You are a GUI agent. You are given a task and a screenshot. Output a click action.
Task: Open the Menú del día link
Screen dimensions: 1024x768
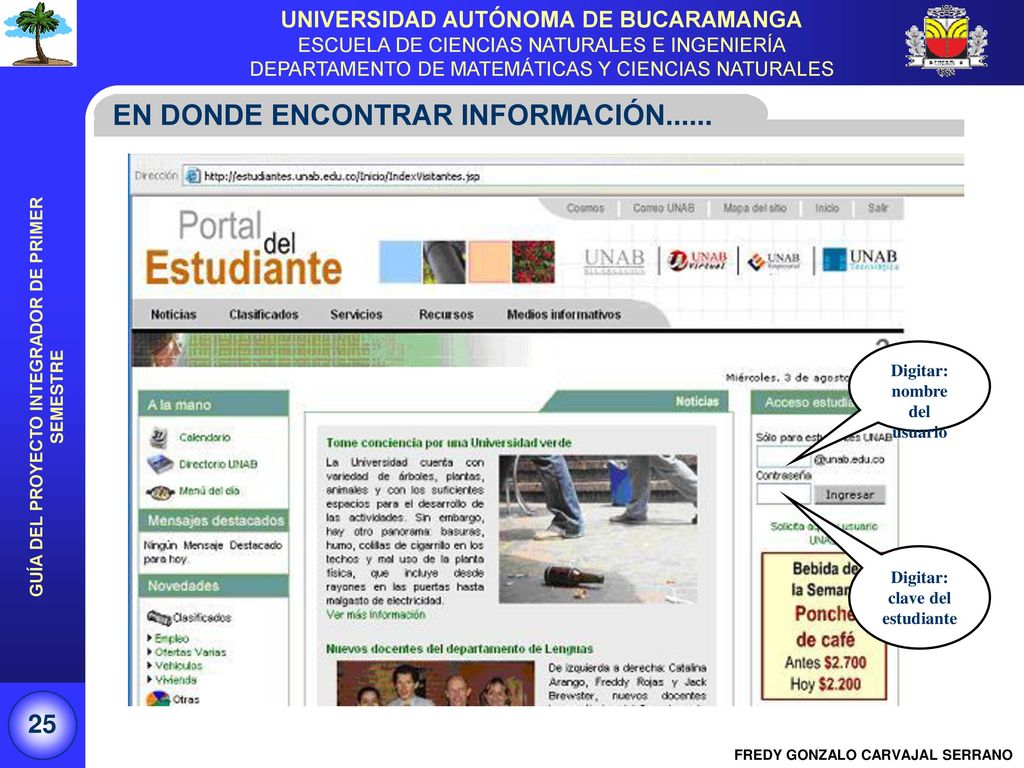coord(209,491)
